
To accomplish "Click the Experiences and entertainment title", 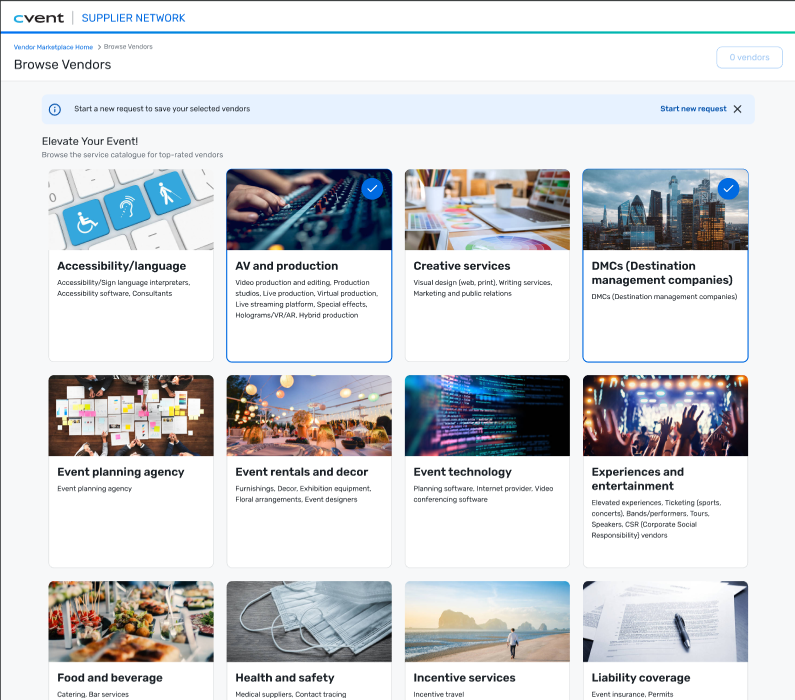I will click(638, 479).
